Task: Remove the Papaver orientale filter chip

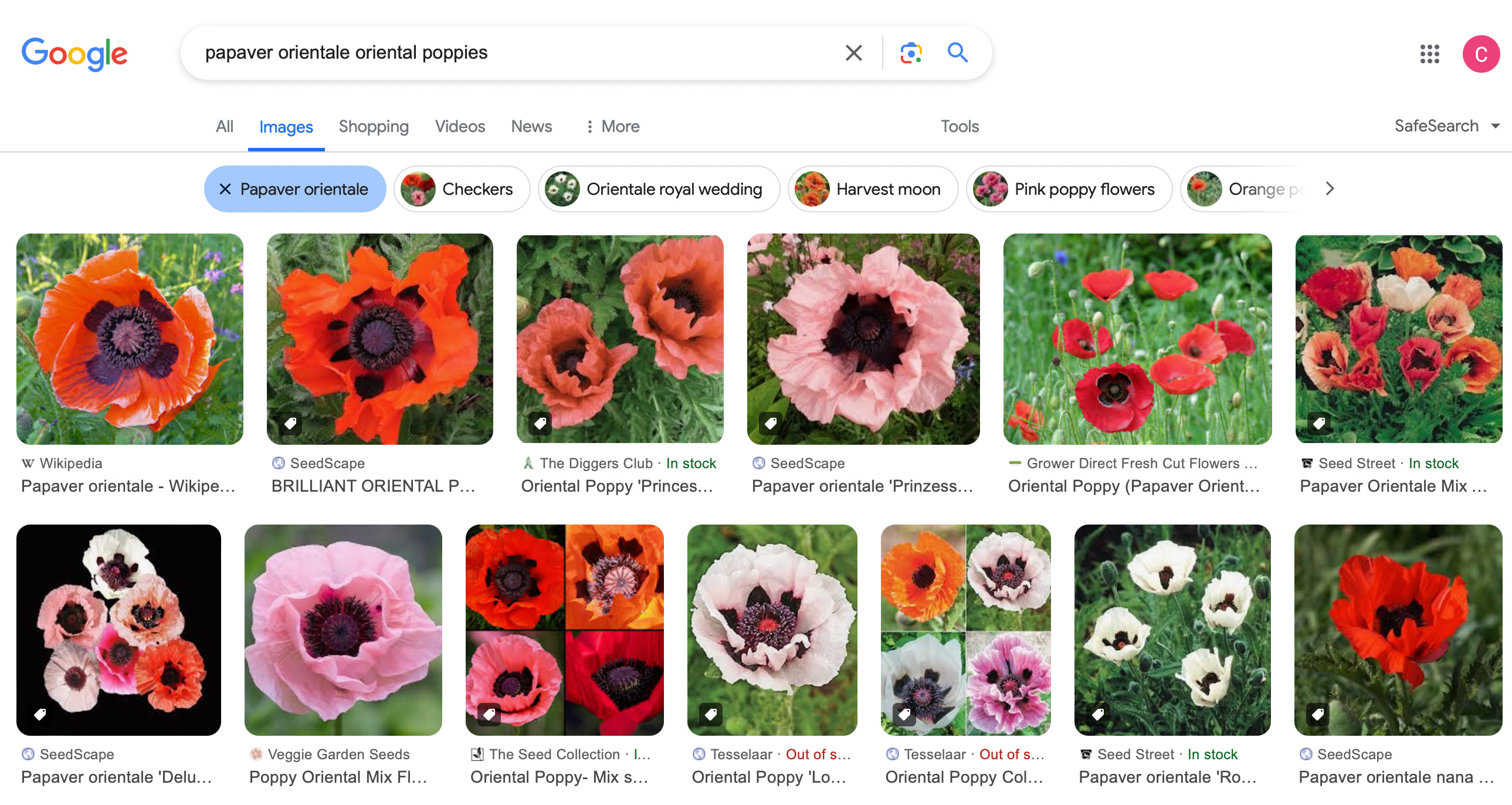Action: pyautogui.click(x=225, y=189)
